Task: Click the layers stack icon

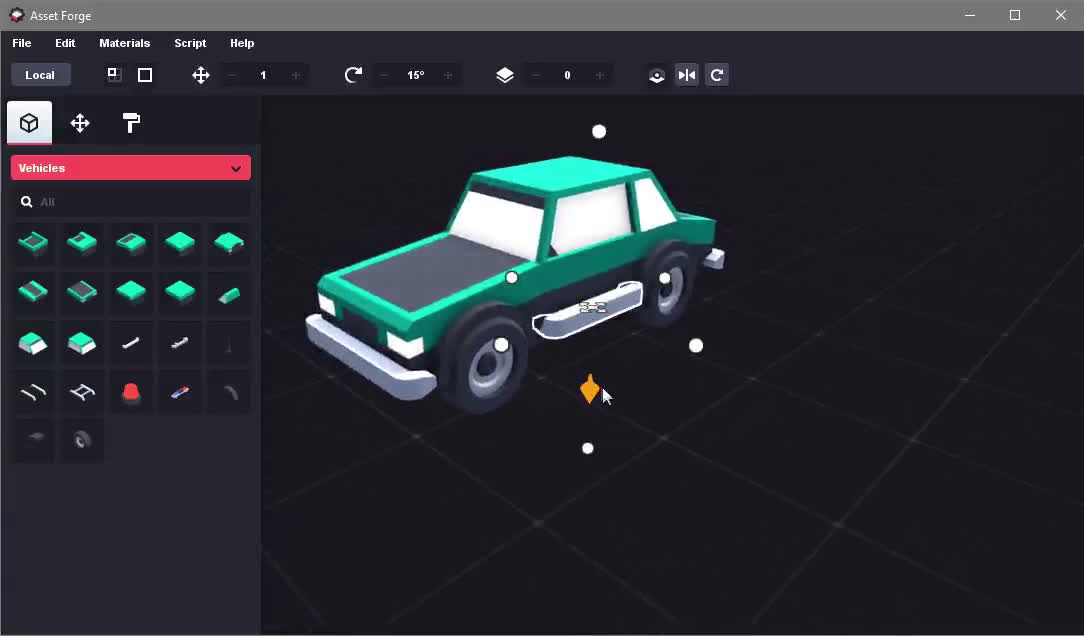Action: point(505,75)
